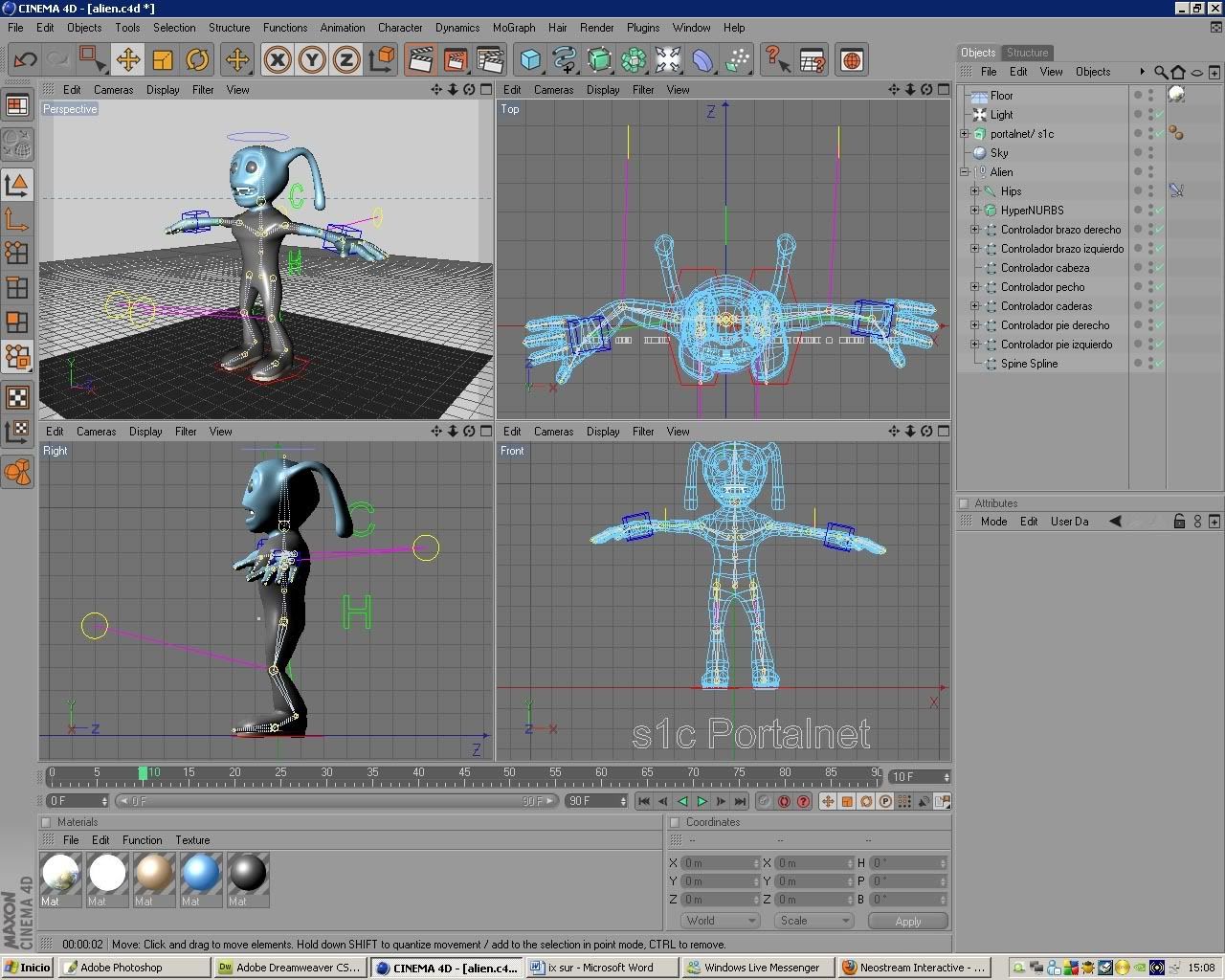
Task: Choose the Live Selection tool
Action: pos(93,60)
